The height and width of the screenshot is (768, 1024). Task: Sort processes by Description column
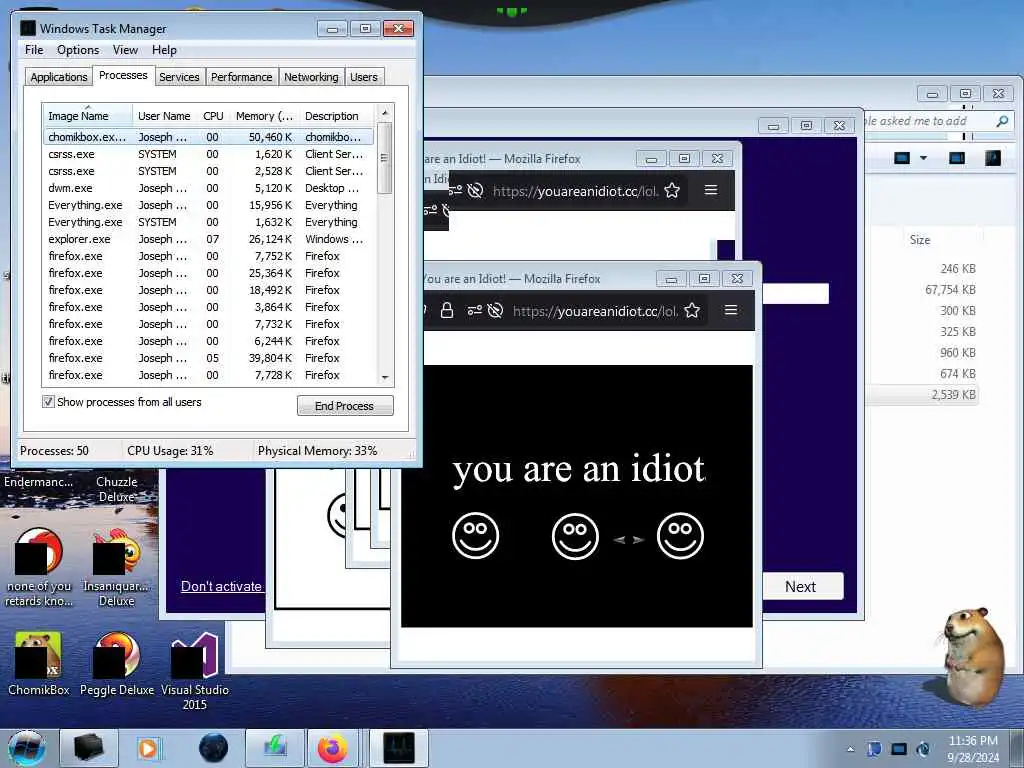click(x=337, y=116)
